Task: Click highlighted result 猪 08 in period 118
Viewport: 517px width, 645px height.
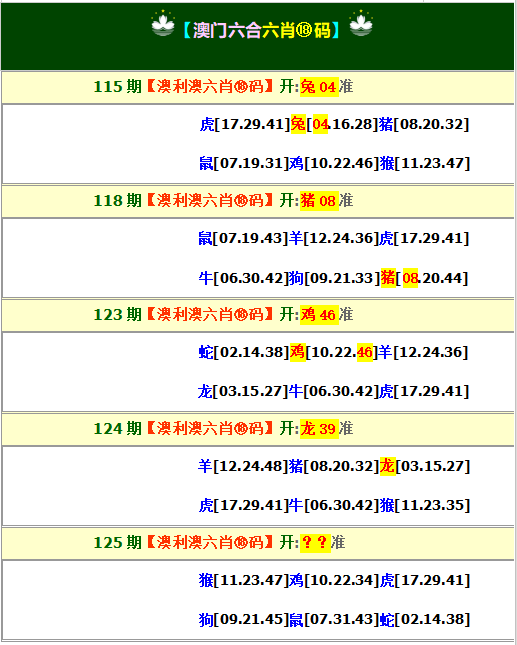Action: [x=319, y=201]
